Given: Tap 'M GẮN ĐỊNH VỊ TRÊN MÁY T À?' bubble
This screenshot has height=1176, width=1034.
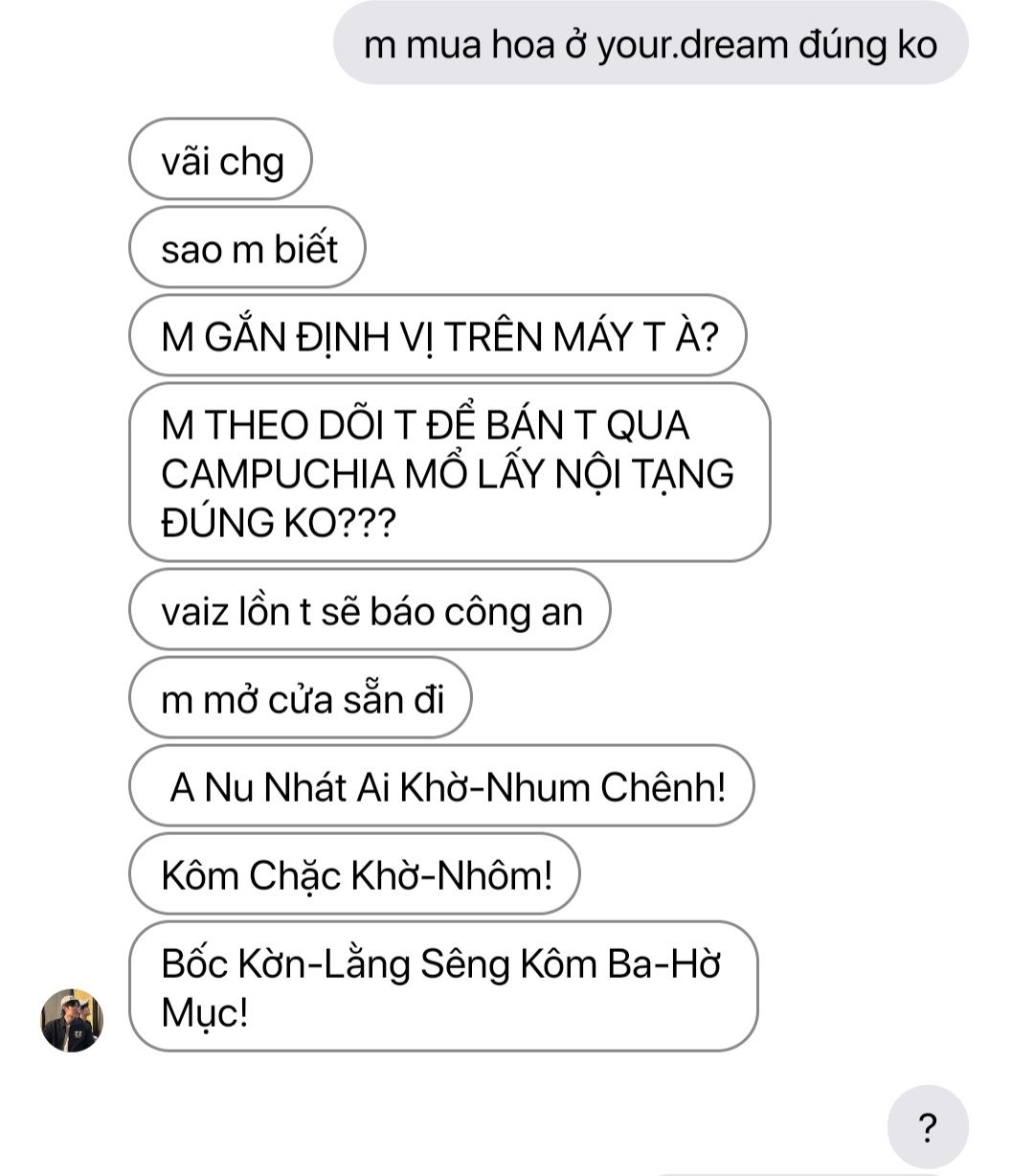Looking at the screenshot, I should (x=438, y=336).
